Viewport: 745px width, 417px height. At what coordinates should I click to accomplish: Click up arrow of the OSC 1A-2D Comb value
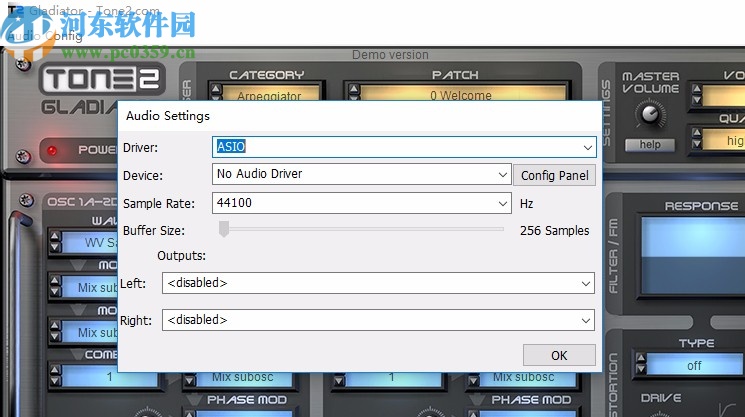point(55,370)
